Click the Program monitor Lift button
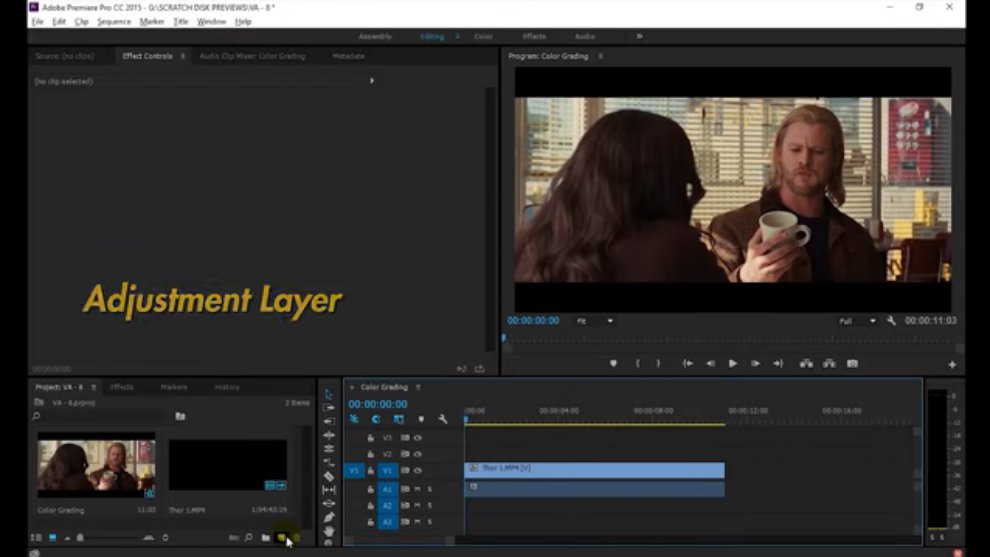Screen dimensions: 990x557 click(806, 364)
